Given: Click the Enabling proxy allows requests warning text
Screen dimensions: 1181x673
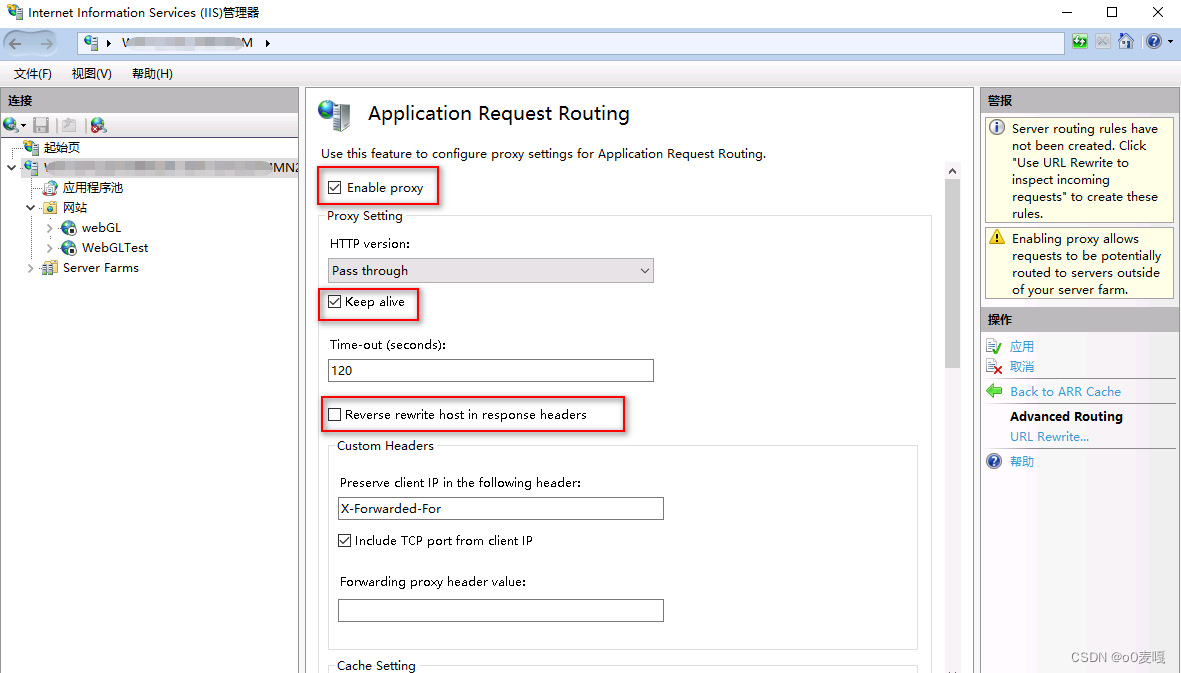Looking at the screenshot, I should tap(1086, 264).
